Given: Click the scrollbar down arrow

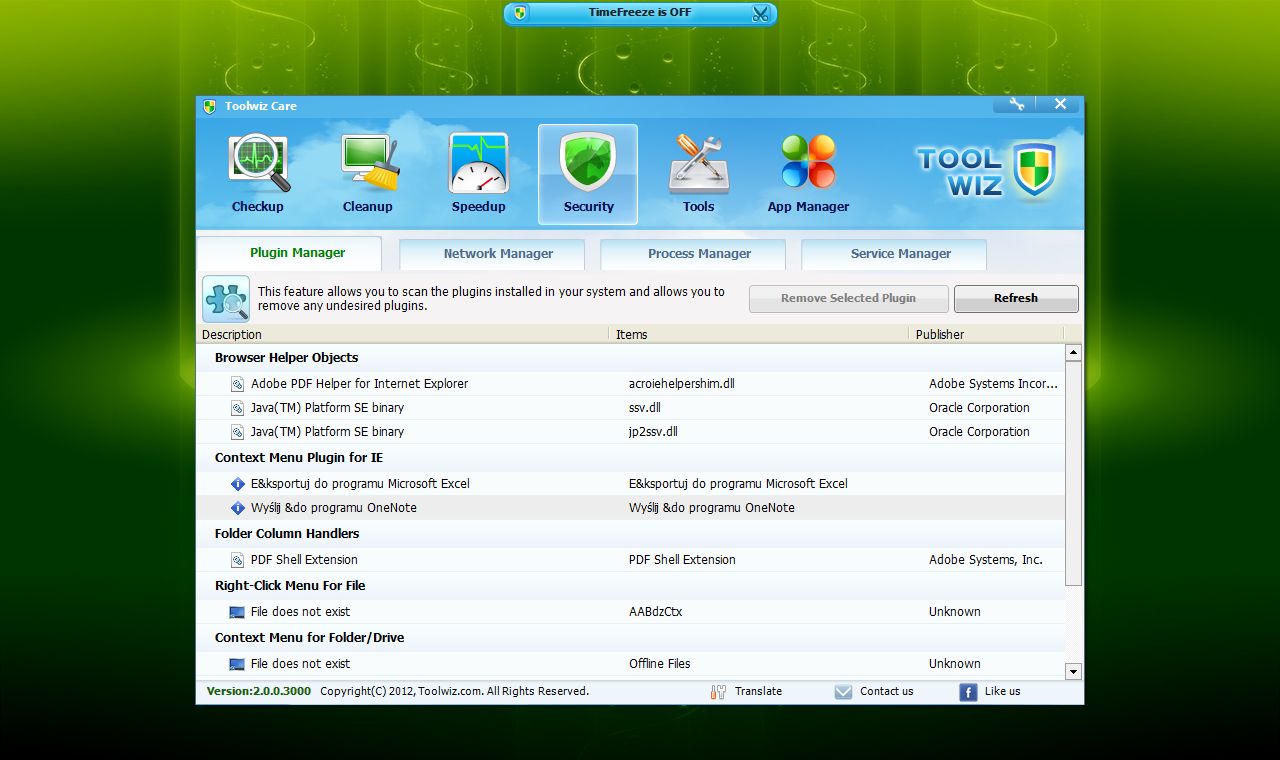Looking at the screenshot, I should [1074, 672].
